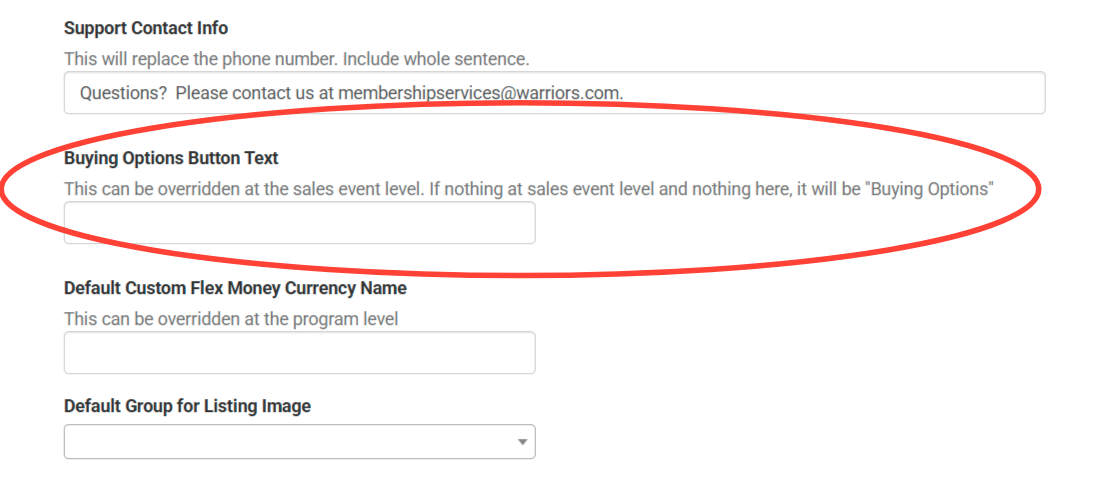Viewport: 1108px width, 486px height.
Task: Focus the Default Custom Flex Money Currency Name field
Action: click(300, 352)
